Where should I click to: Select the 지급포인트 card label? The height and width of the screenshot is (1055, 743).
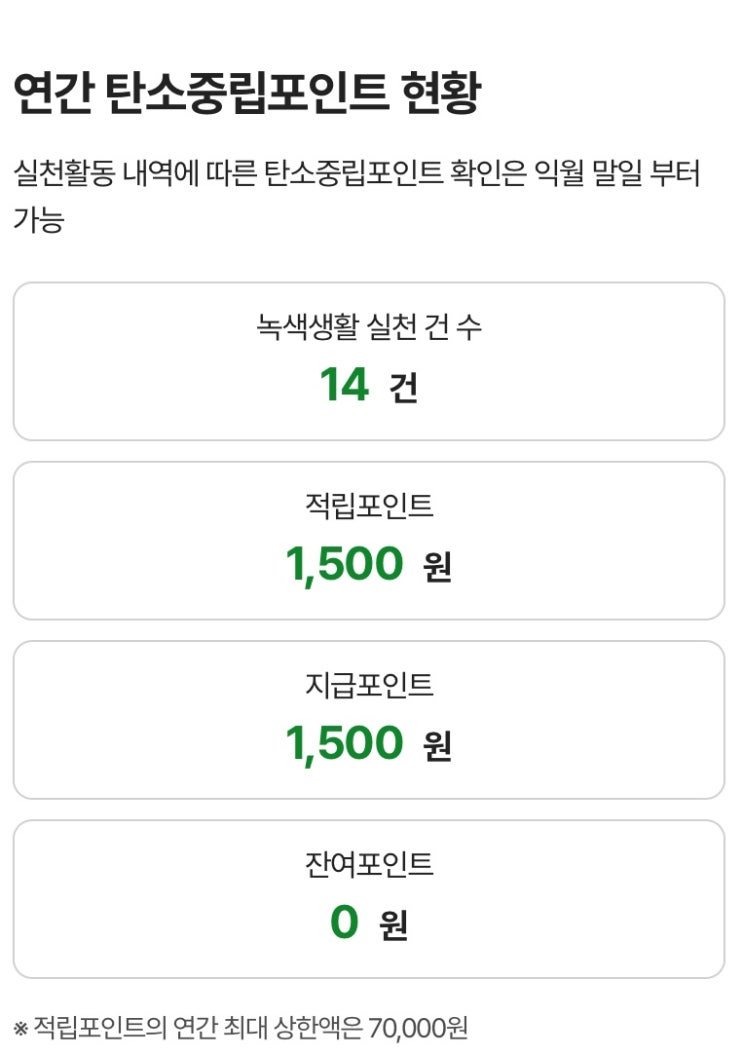tap(369, 685)
